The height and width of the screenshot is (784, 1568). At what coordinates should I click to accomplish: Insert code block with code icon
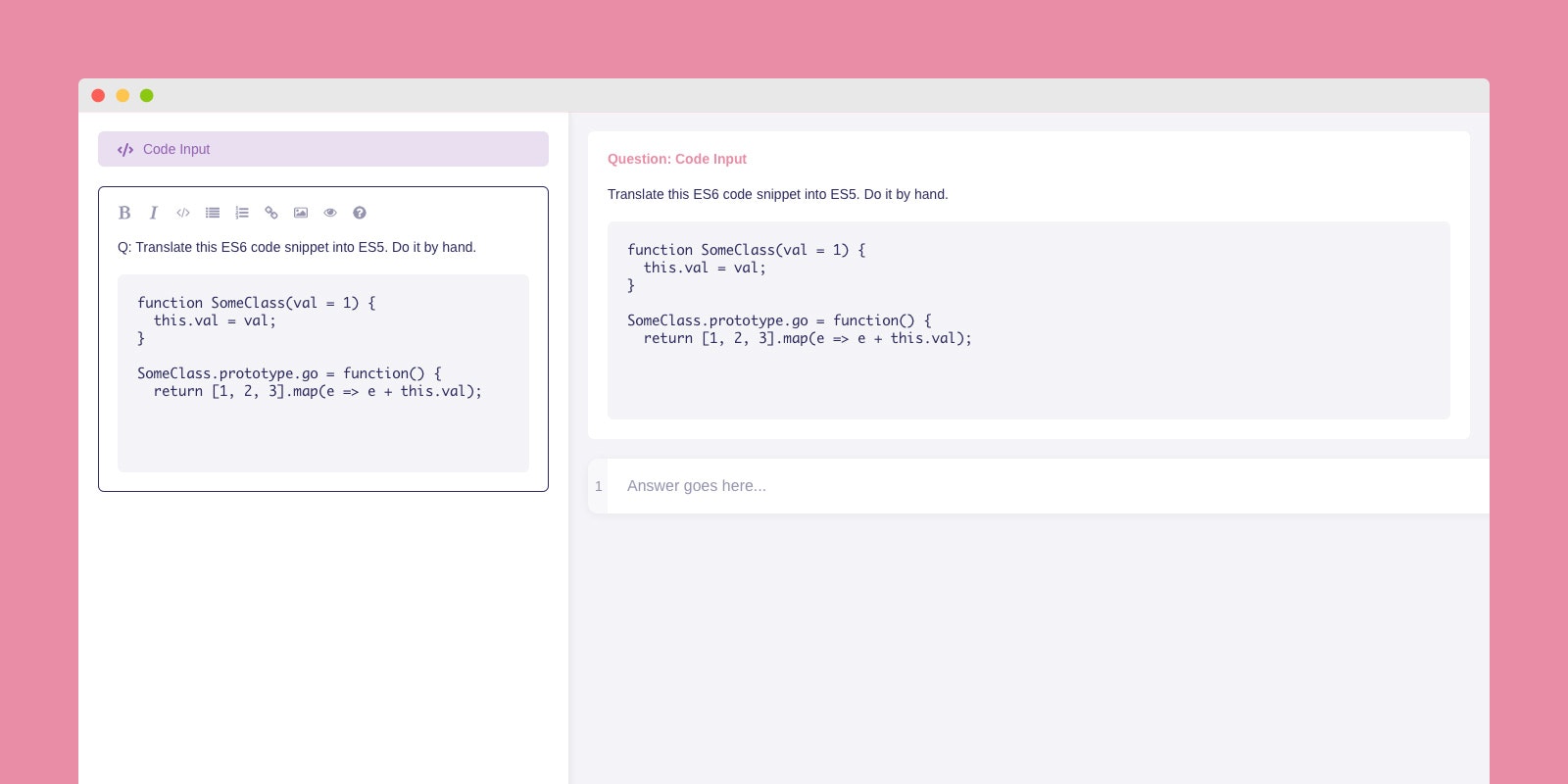(x=183, y=213)
